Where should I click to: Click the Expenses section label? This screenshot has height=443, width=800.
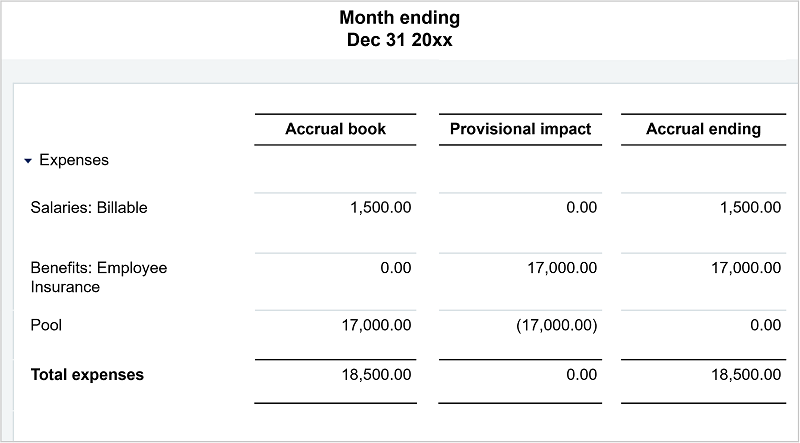(74, 160)
